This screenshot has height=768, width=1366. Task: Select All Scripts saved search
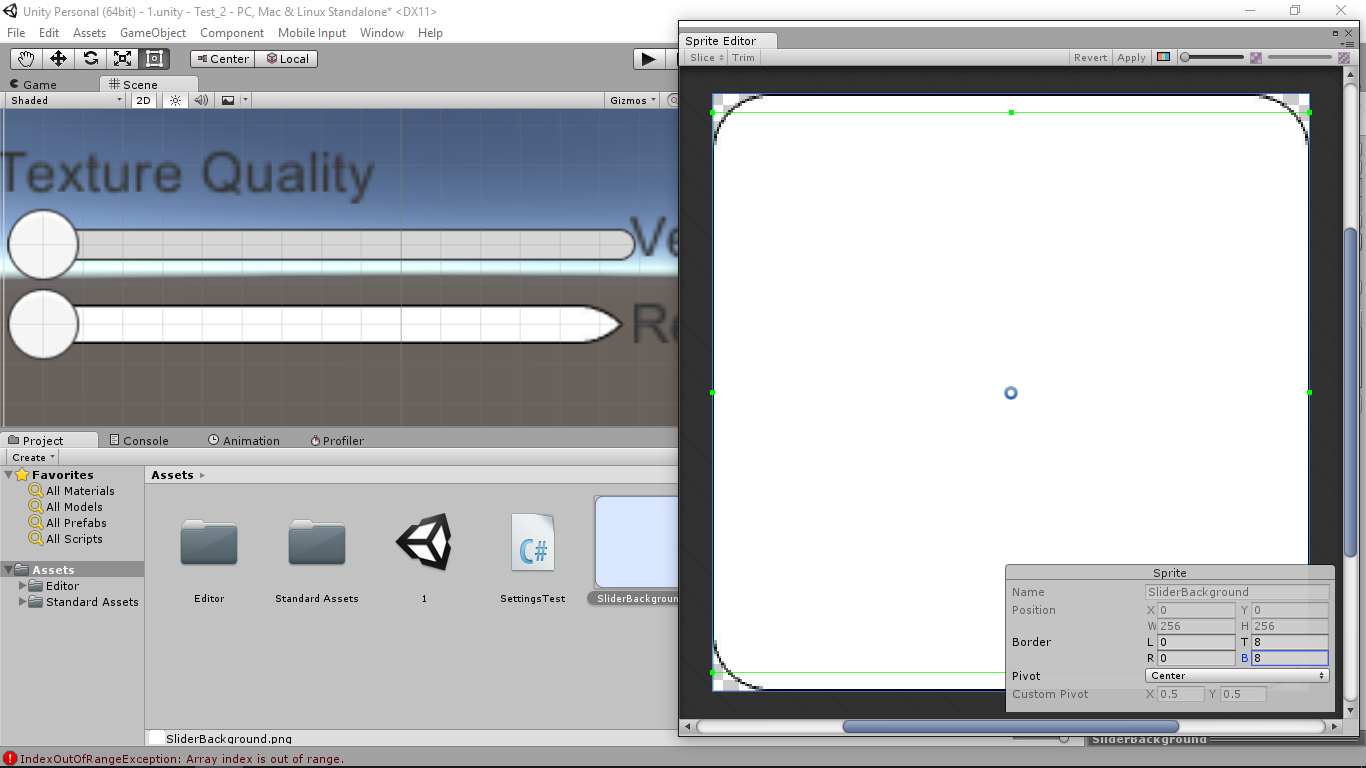(x=74, y=539)
